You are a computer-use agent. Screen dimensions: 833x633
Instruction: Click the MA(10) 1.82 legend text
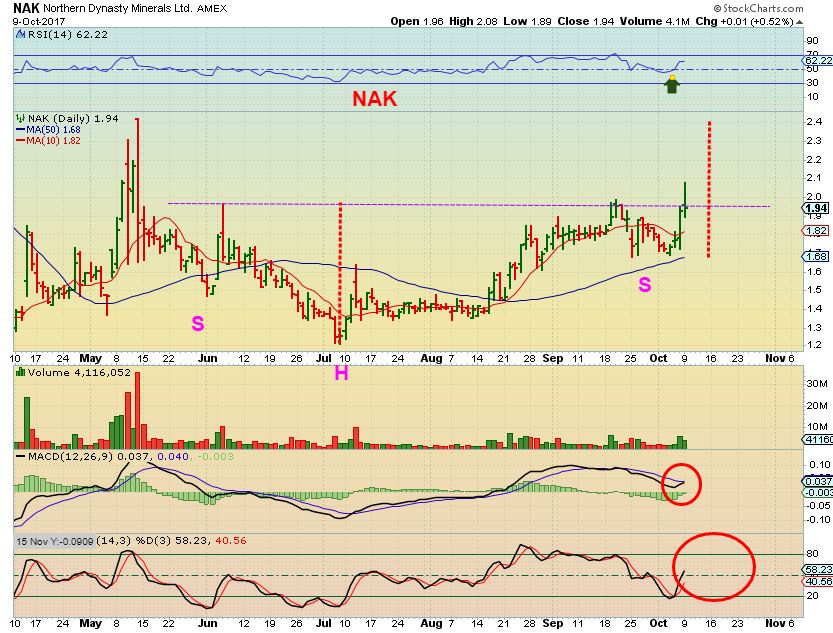point(54,141)
